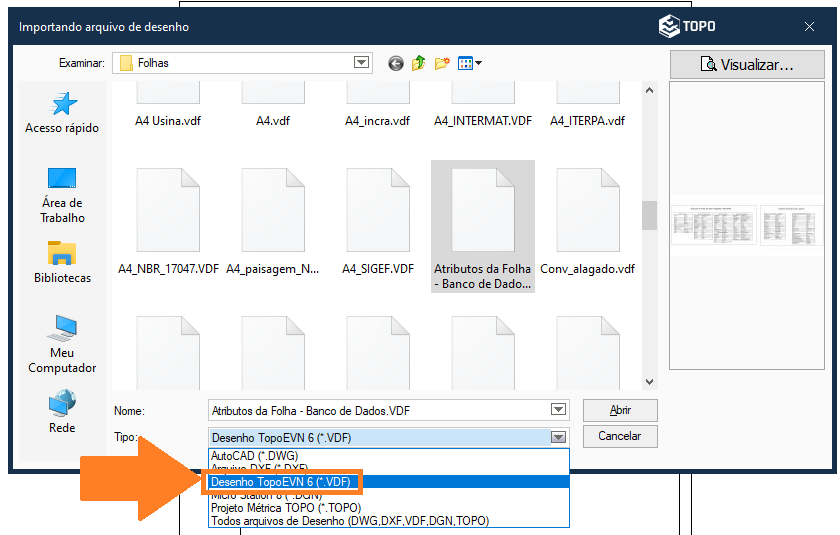Create a new folder icon
The height and width of the screenshot is (535, 840).
click(x=442, y=63)
